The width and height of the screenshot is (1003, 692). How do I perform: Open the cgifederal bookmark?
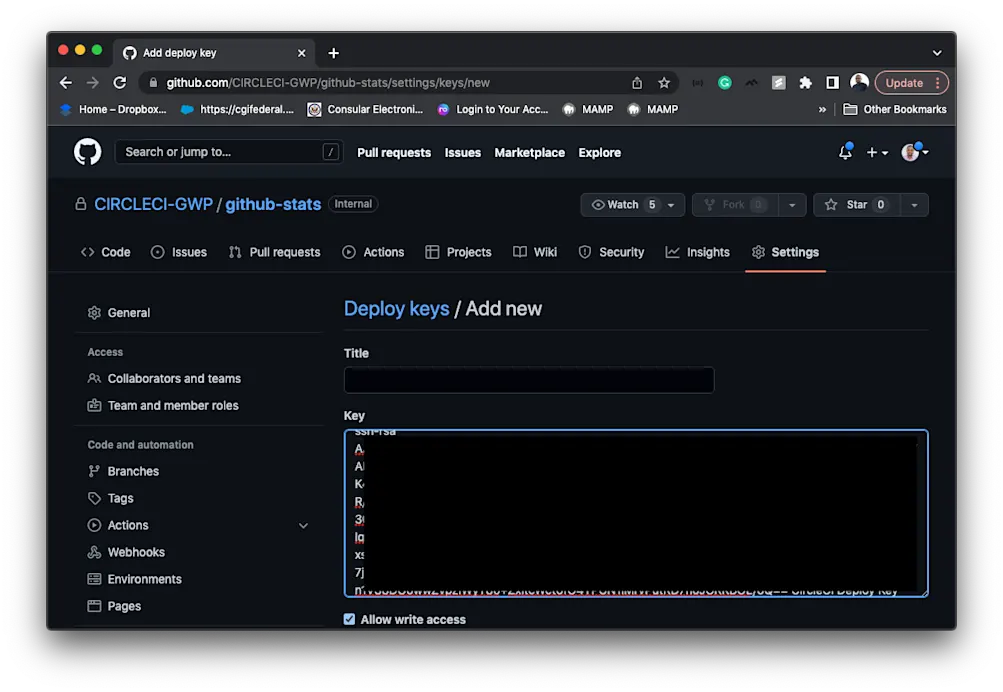(x=237, y=109)
